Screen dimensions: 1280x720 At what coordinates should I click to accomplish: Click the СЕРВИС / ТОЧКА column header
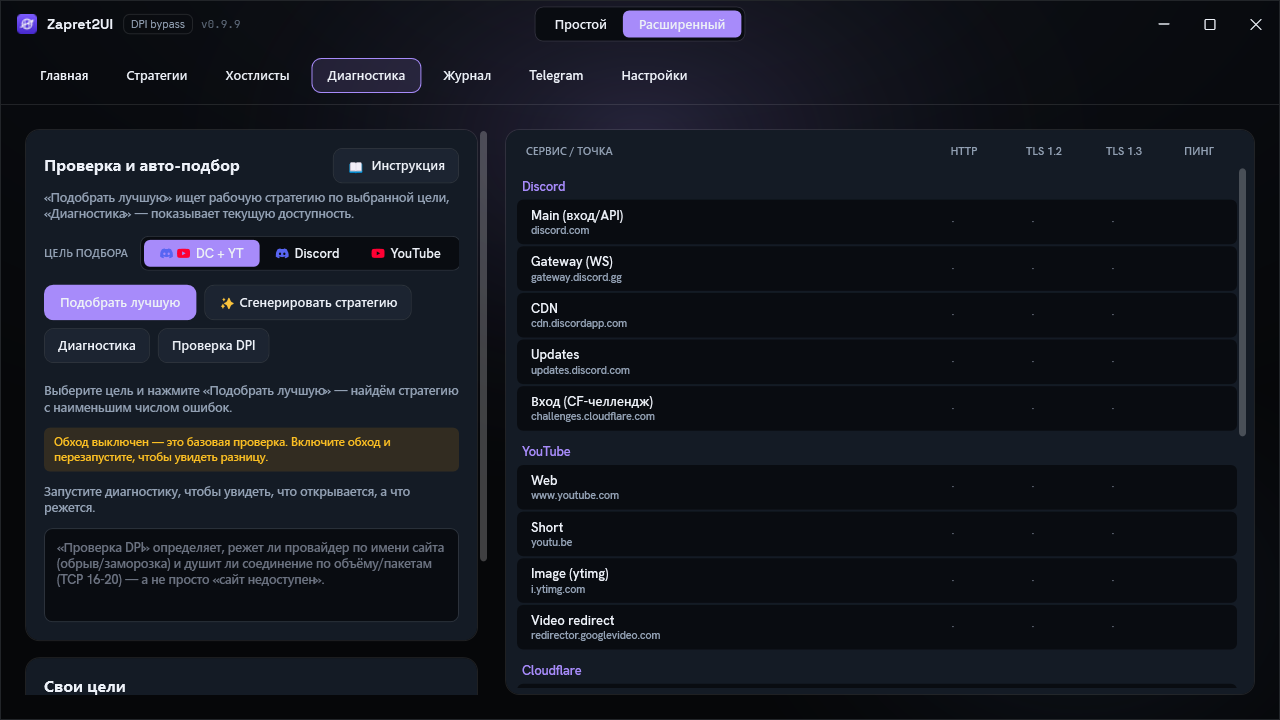pyautogui.click(x=569, y=151)
